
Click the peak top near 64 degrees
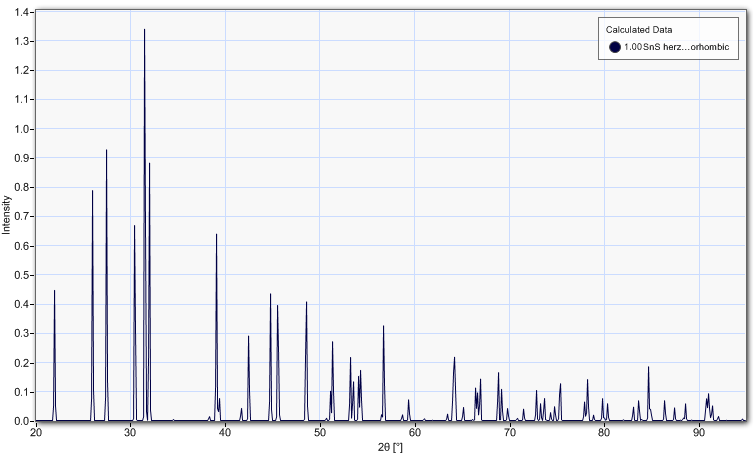[x=454, y=358]
